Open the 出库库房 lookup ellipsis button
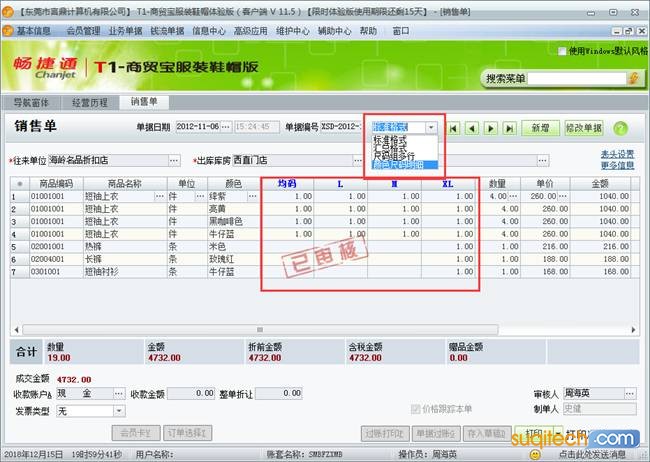 click(x=357, y=160)
